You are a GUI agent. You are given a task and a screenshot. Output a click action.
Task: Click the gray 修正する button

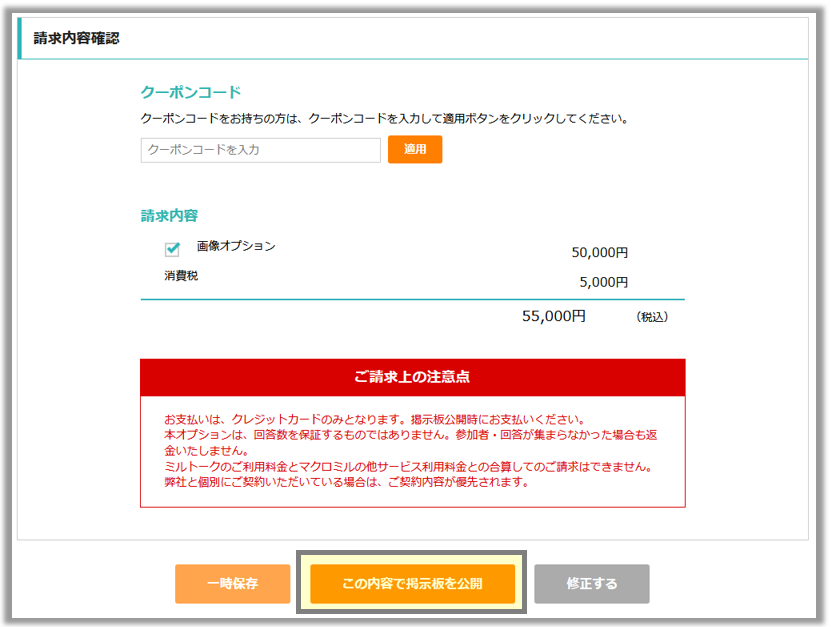coord(591,584)
